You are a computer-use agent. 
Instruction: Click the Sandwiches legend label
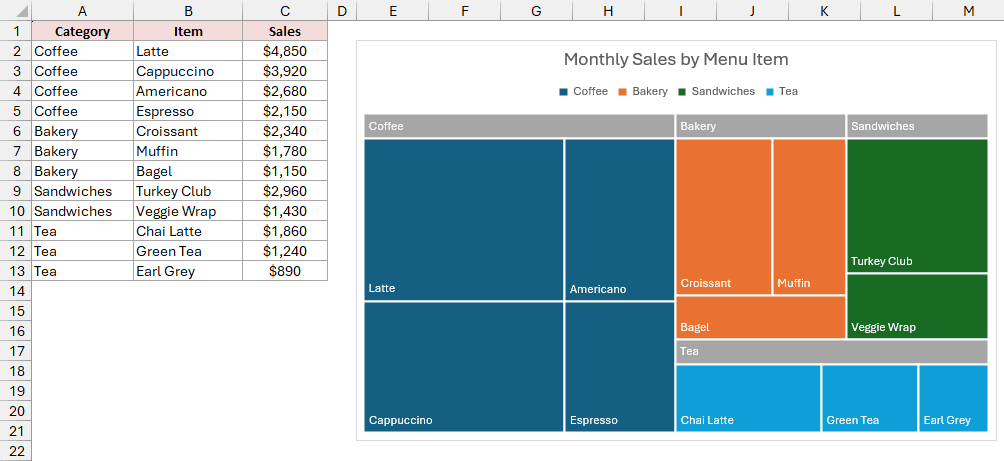click(723, 92)
